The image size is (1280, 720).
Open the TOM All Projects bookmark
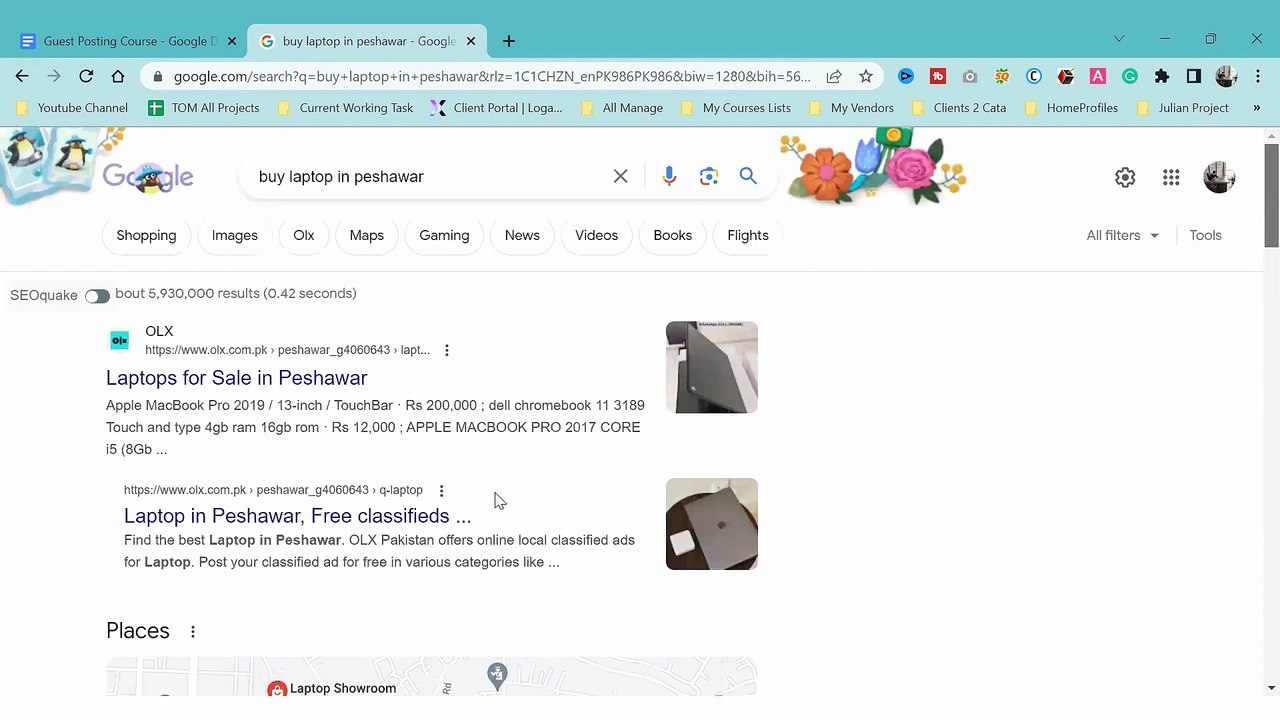pos(204,108)
